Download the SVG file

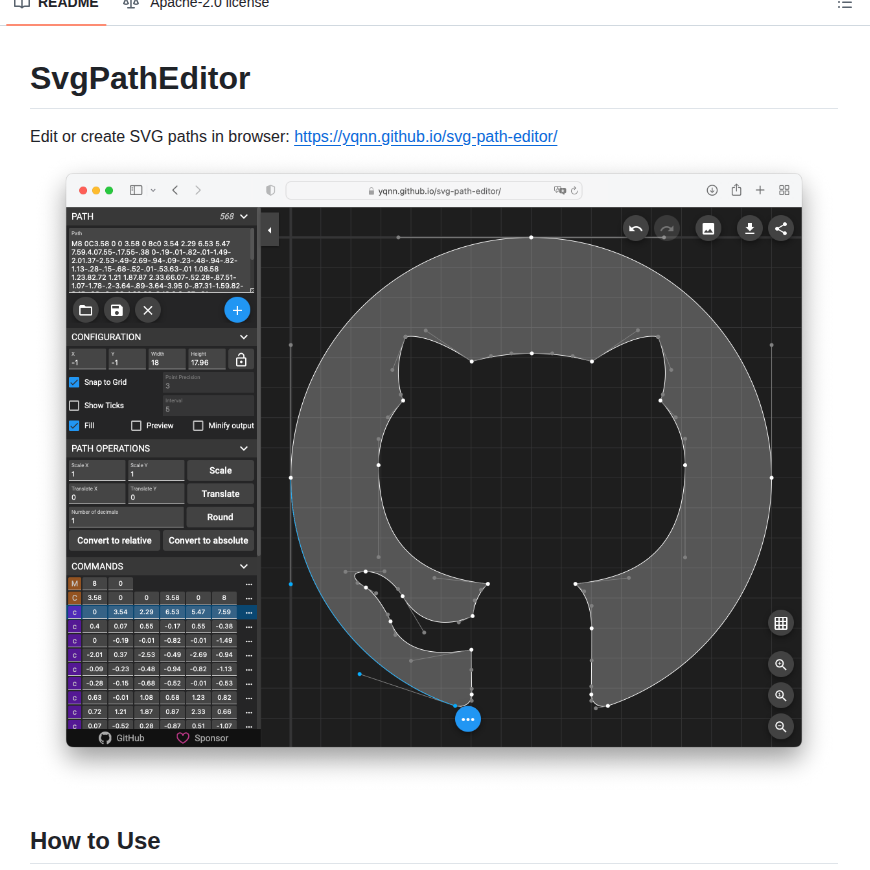pyautogui.click(x=749, y=228)
